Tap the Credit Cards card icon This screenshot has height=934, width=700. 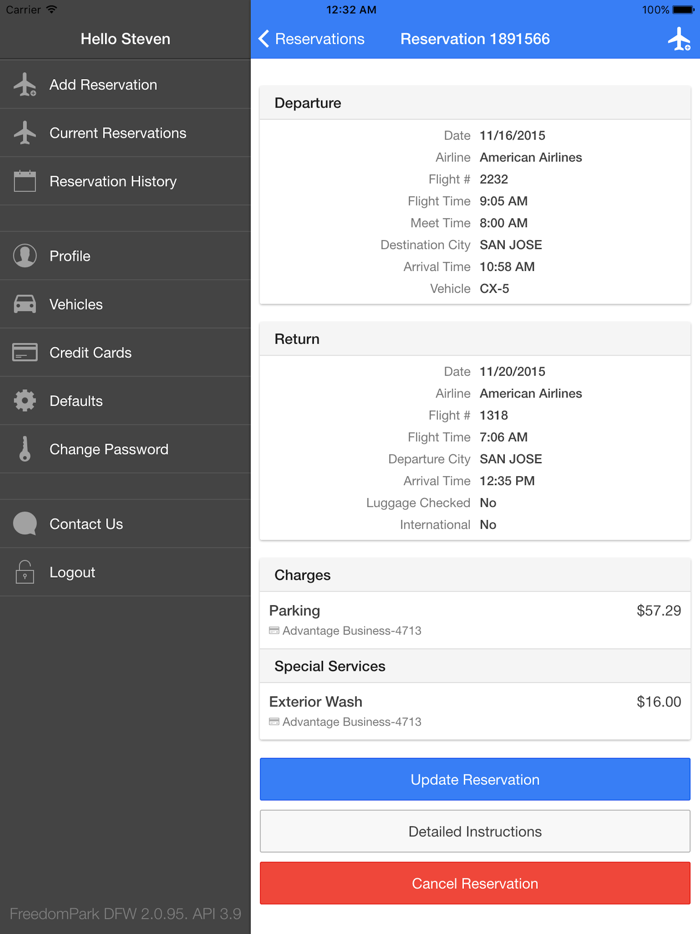(25, 352)
